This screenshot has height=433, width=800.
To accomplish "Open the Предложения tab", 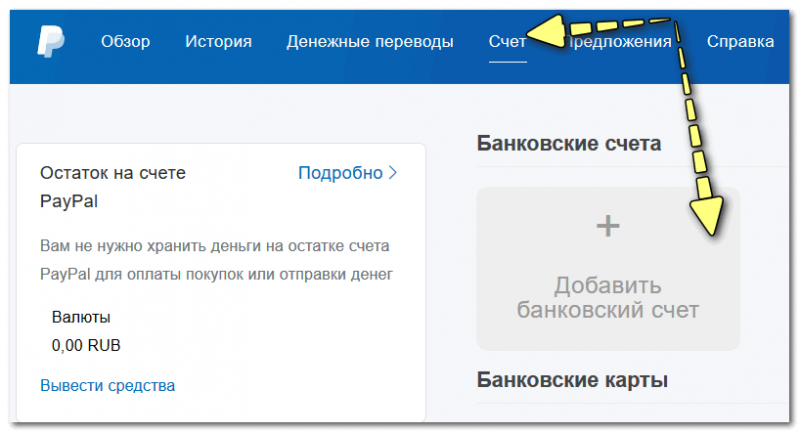I will tap(619, 42).
